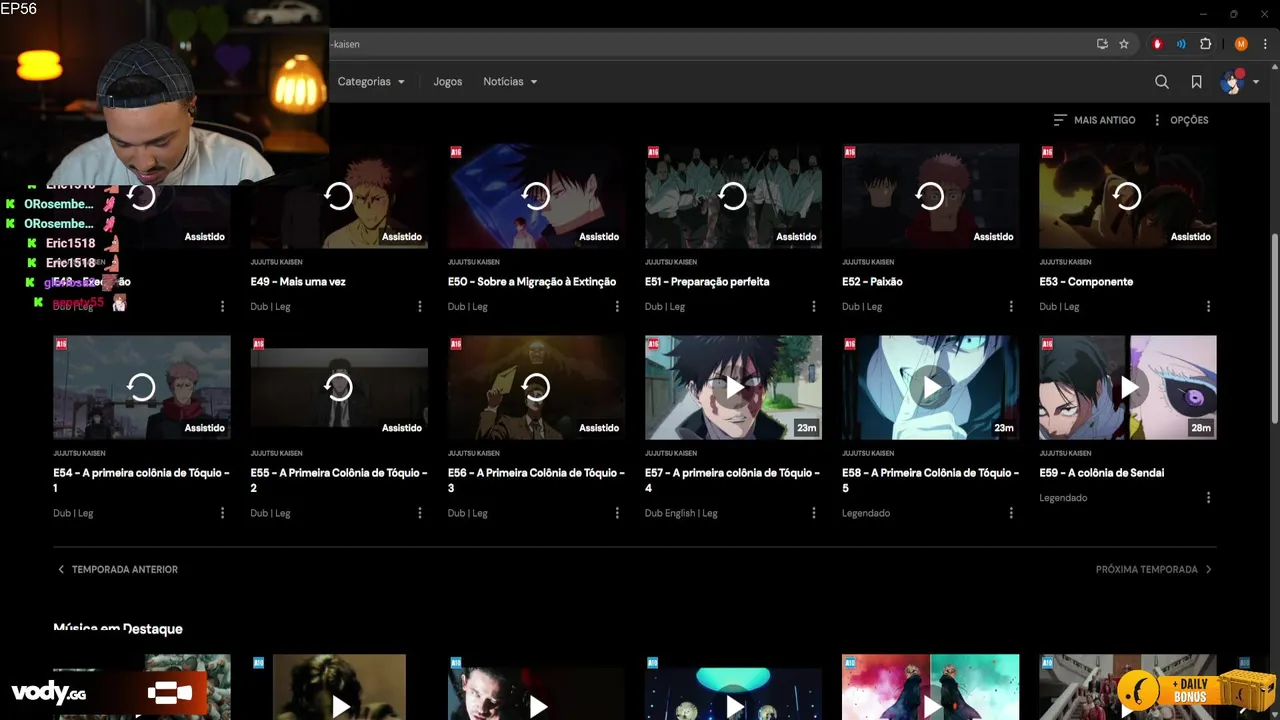Go to Temporada Anterior
The width and height of the screenshot is (1280, 720).
click(x=117, y=569)
